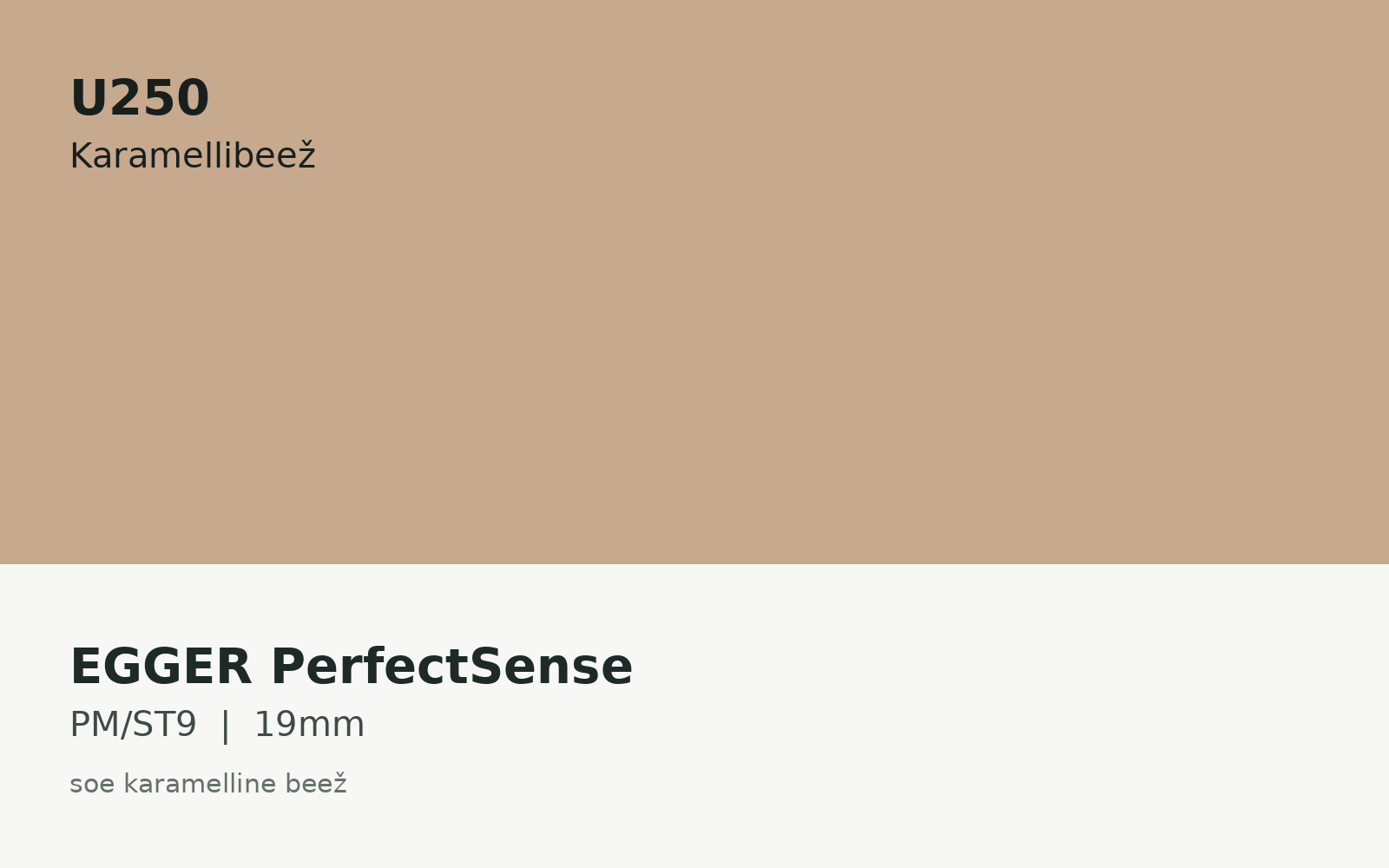Click the vertical bar separator before 19mm
The width and height of the screenshot is (1389, 868).
click(x=226, y=726)
